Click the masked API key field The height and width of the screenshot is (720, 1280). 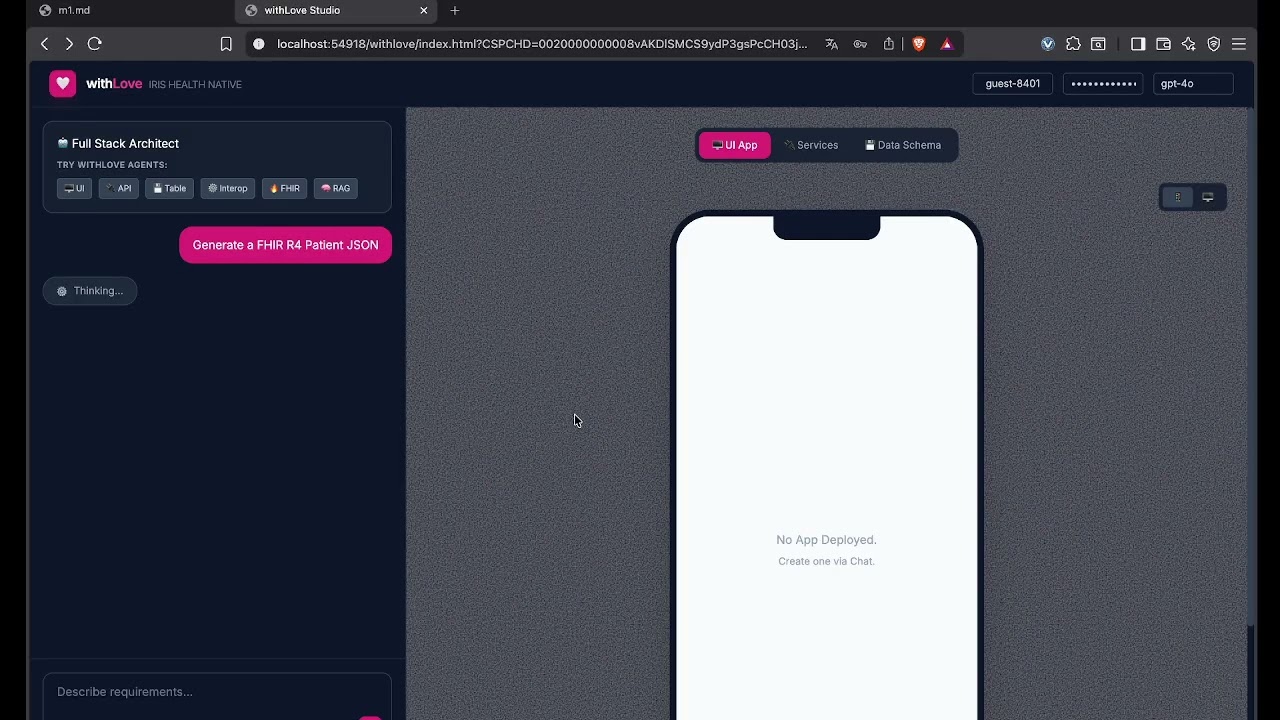click(1103, 84)
